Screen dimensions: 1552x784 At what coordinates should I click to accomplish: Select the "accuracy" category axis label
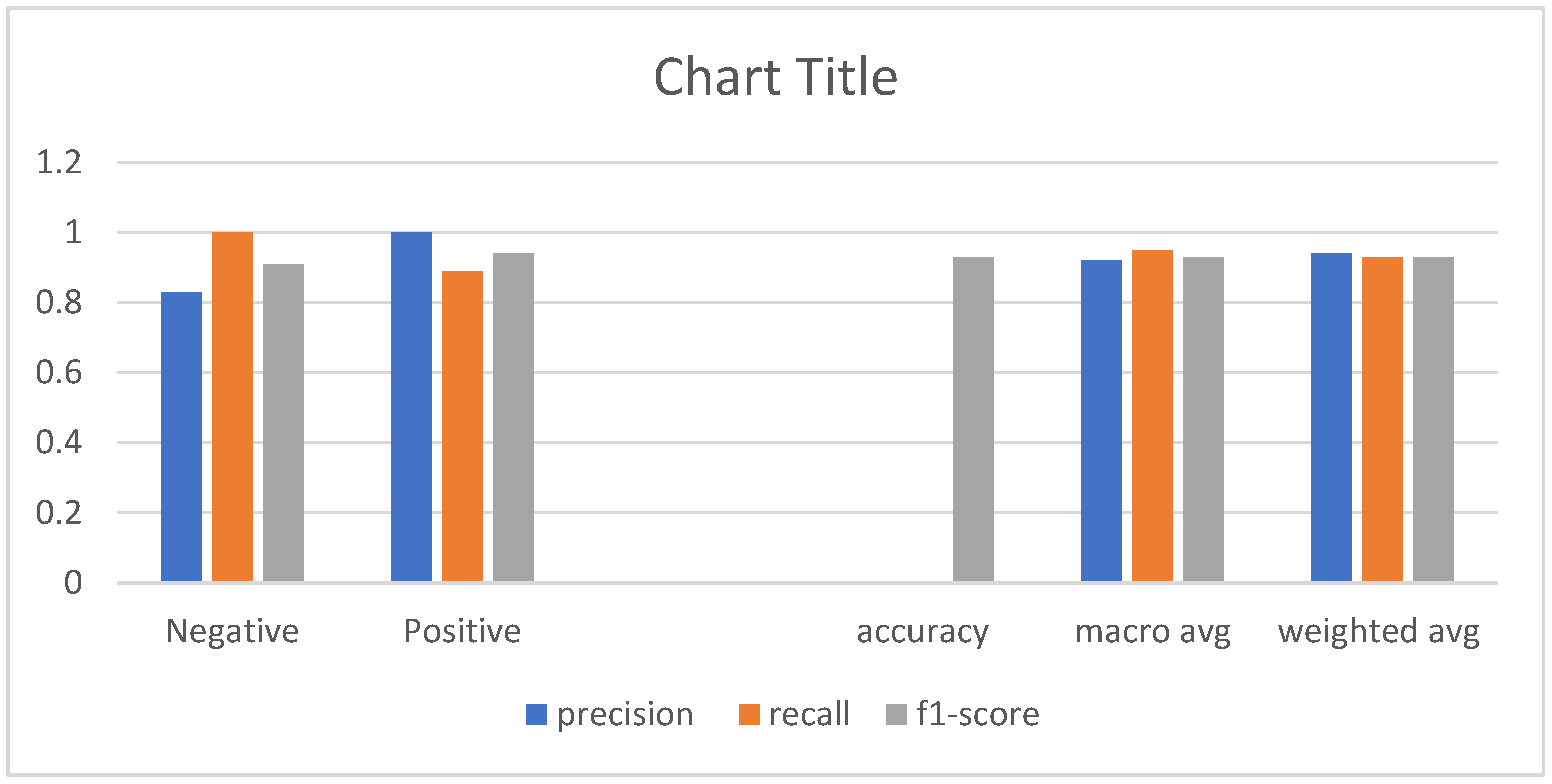[x=922, y=631]
